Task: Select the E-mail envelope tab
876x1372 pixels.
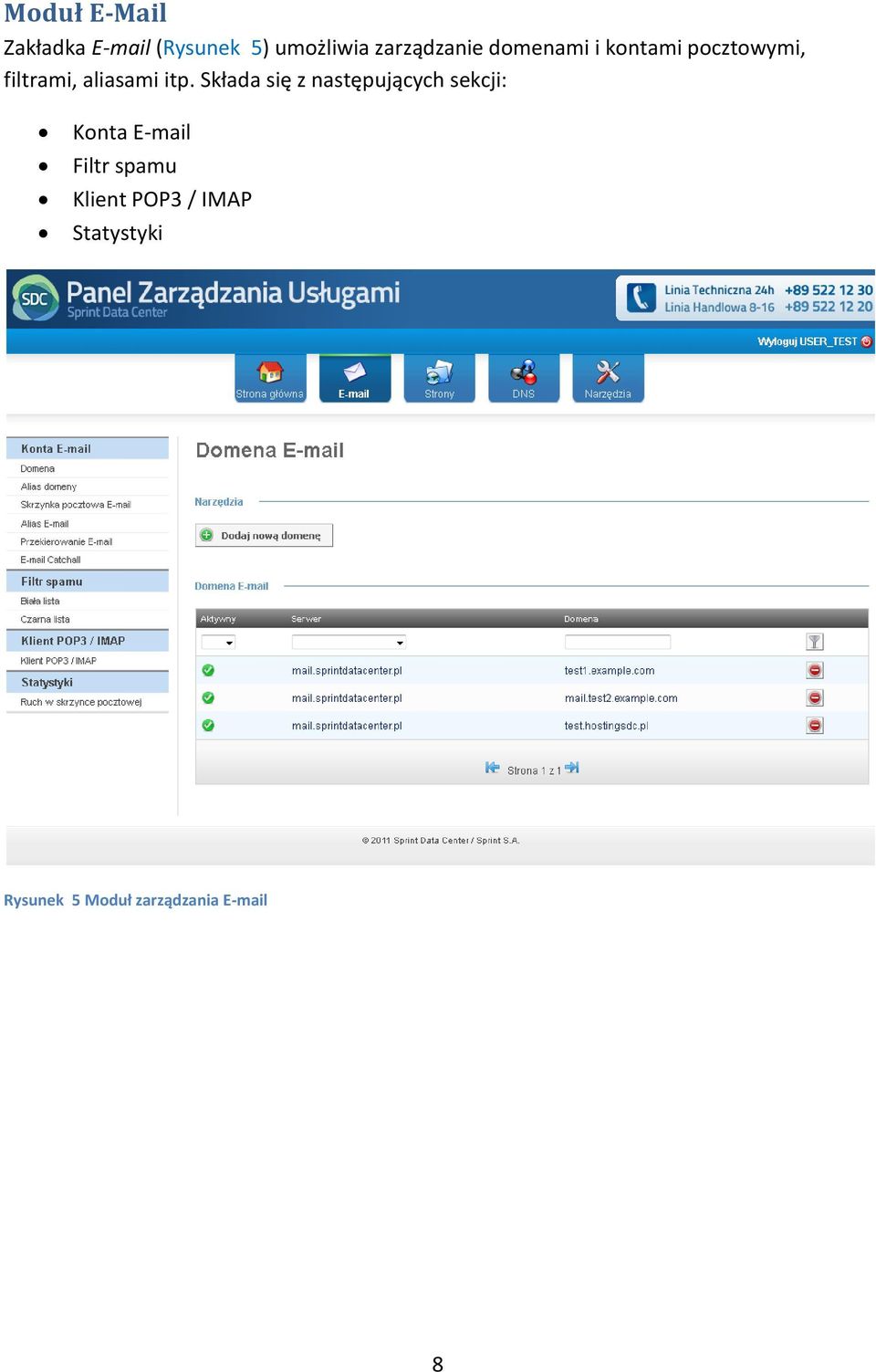Action: tap(355, 378)
